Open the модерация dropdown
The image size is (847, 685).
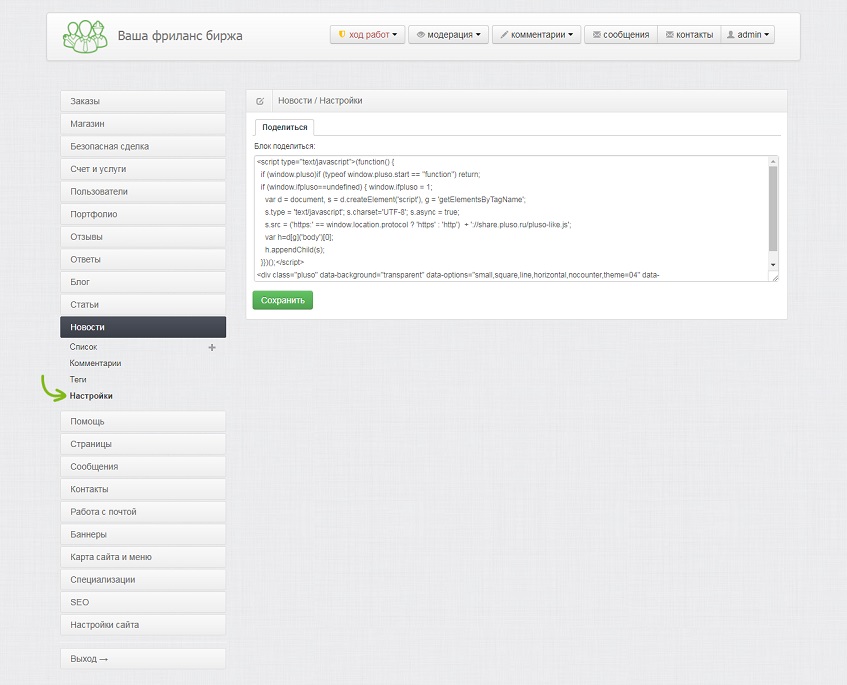448,35
